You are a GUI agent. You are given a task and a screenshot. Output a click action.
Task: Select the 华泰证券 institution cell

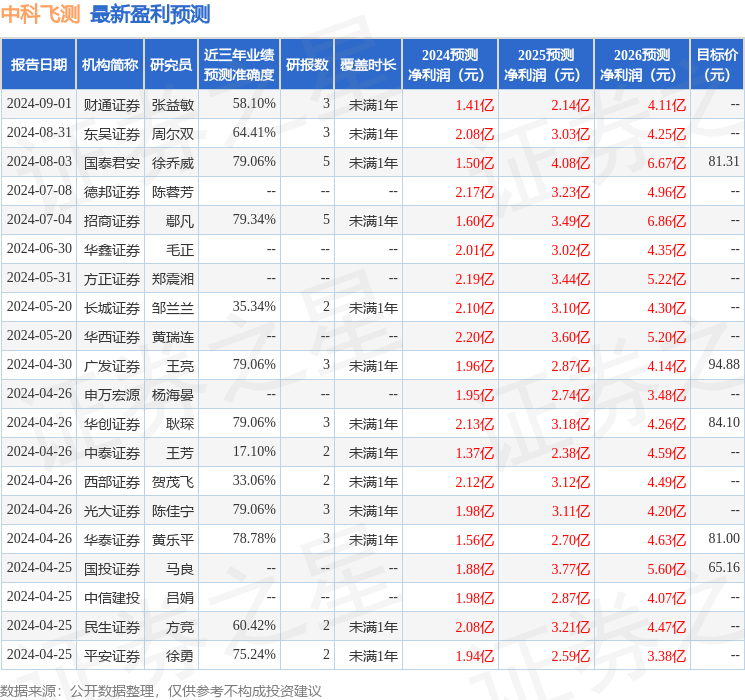click(112, 540)
